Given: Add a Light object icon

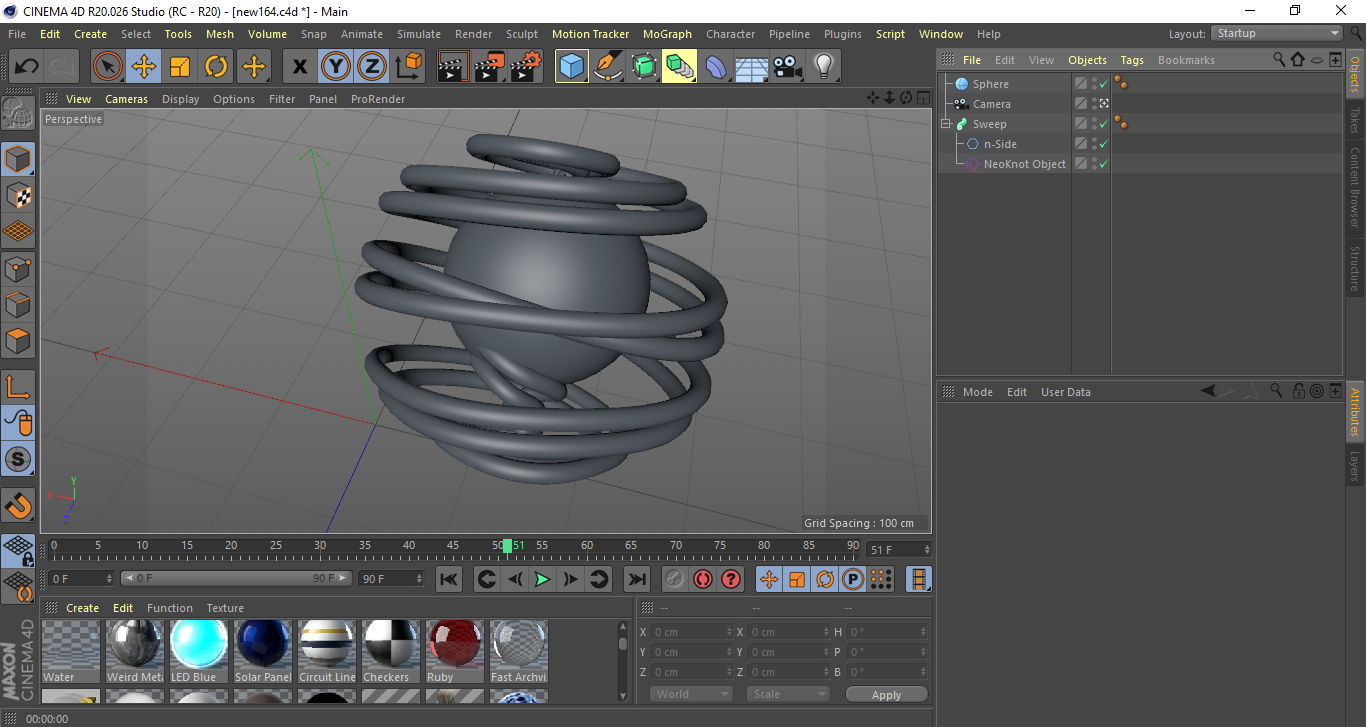Looking at the screenshot, I should tap(824, 67).
